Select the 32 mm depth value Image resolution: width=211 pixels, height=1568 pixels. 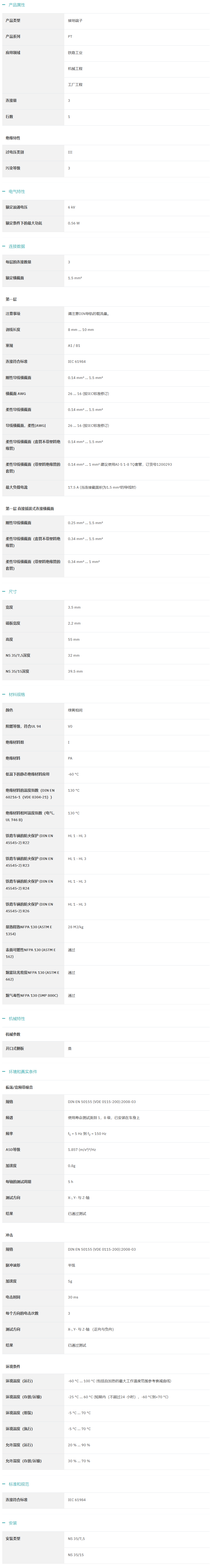pos(73,656)
